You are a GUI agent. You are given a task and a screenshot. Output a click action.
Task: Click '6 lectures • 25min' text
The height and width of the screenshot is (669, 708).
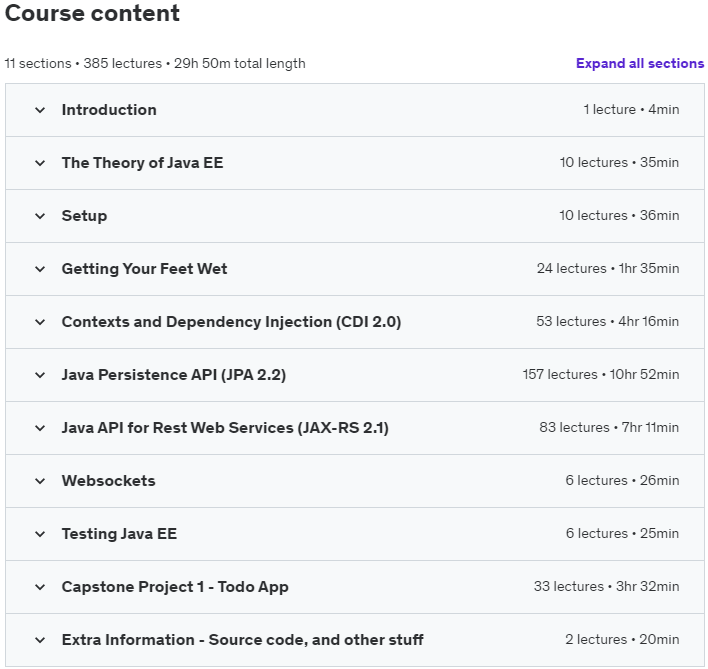click(623, 533)
